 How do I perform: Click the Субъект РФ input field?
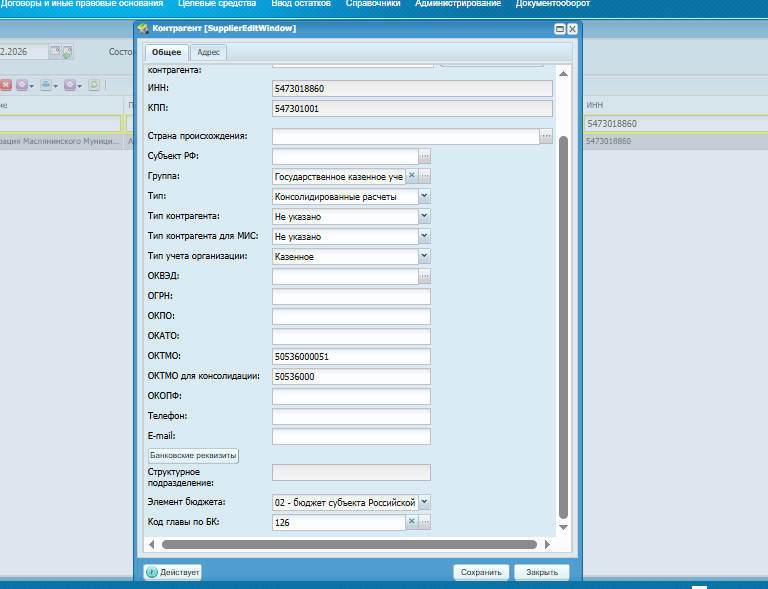click(x=345, y=156)
